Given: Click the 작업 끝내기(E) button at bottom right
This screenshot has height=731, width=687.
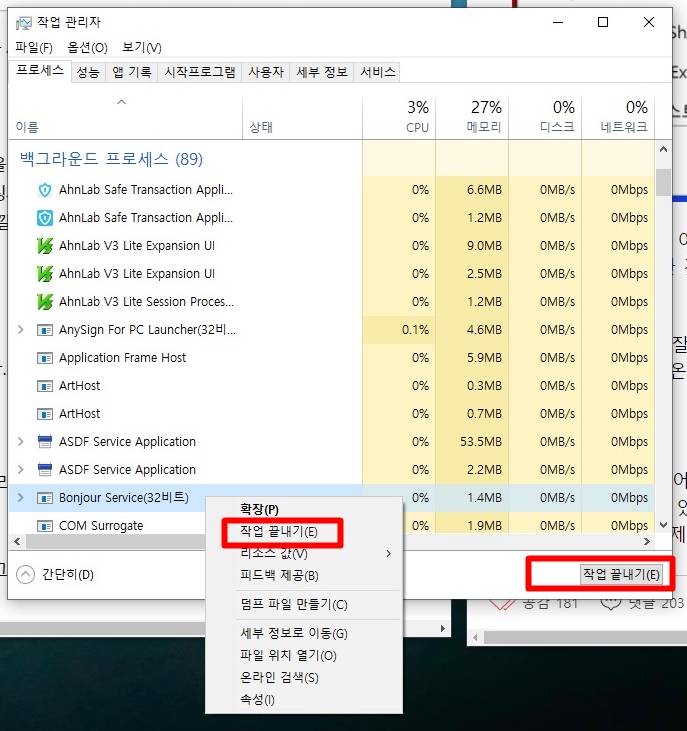Looking at the screenshot, I should pos(621,574).
